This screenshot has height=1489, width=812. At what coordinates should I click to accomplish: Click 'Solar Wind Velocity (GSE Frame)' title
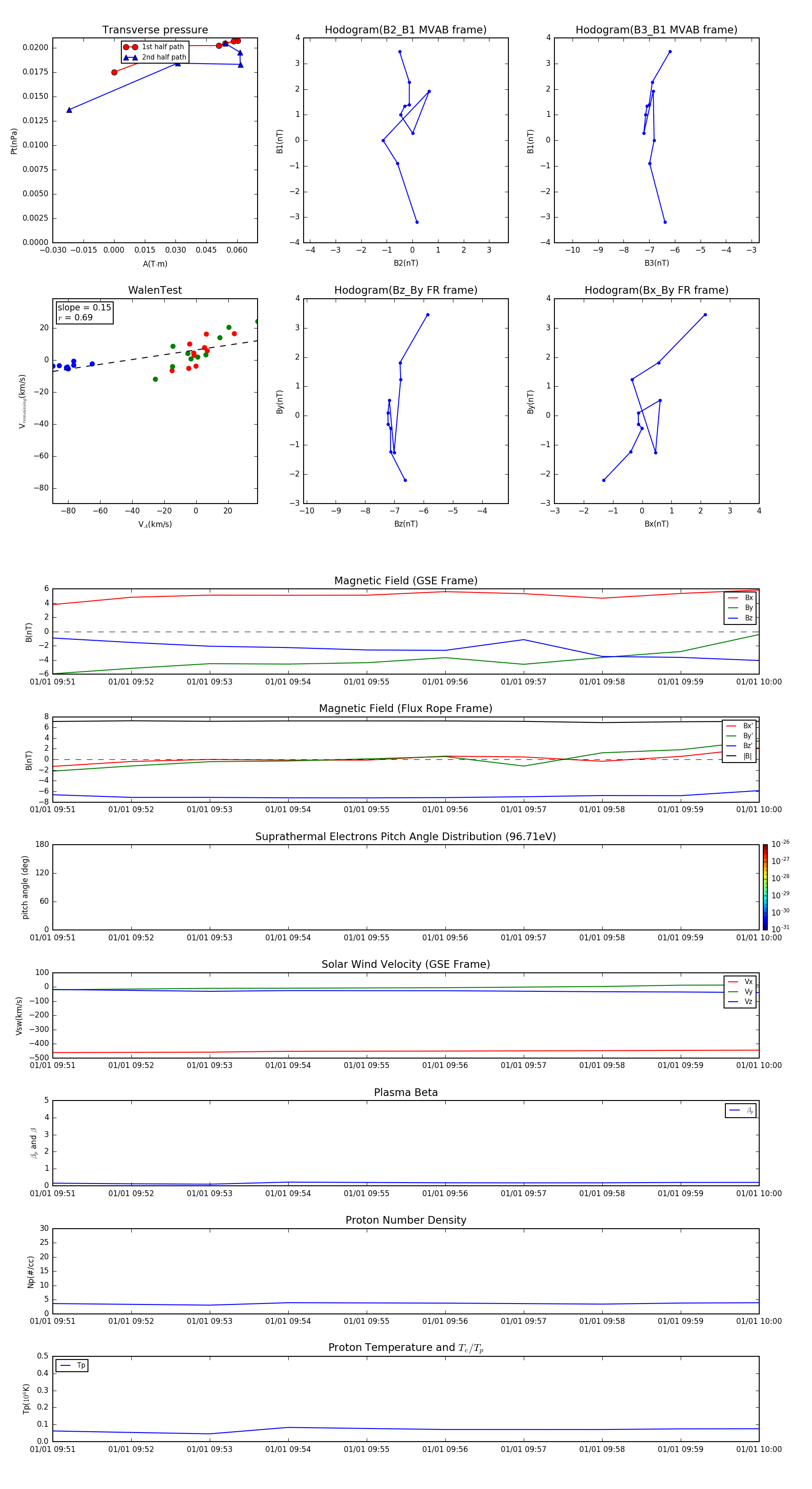406,964
